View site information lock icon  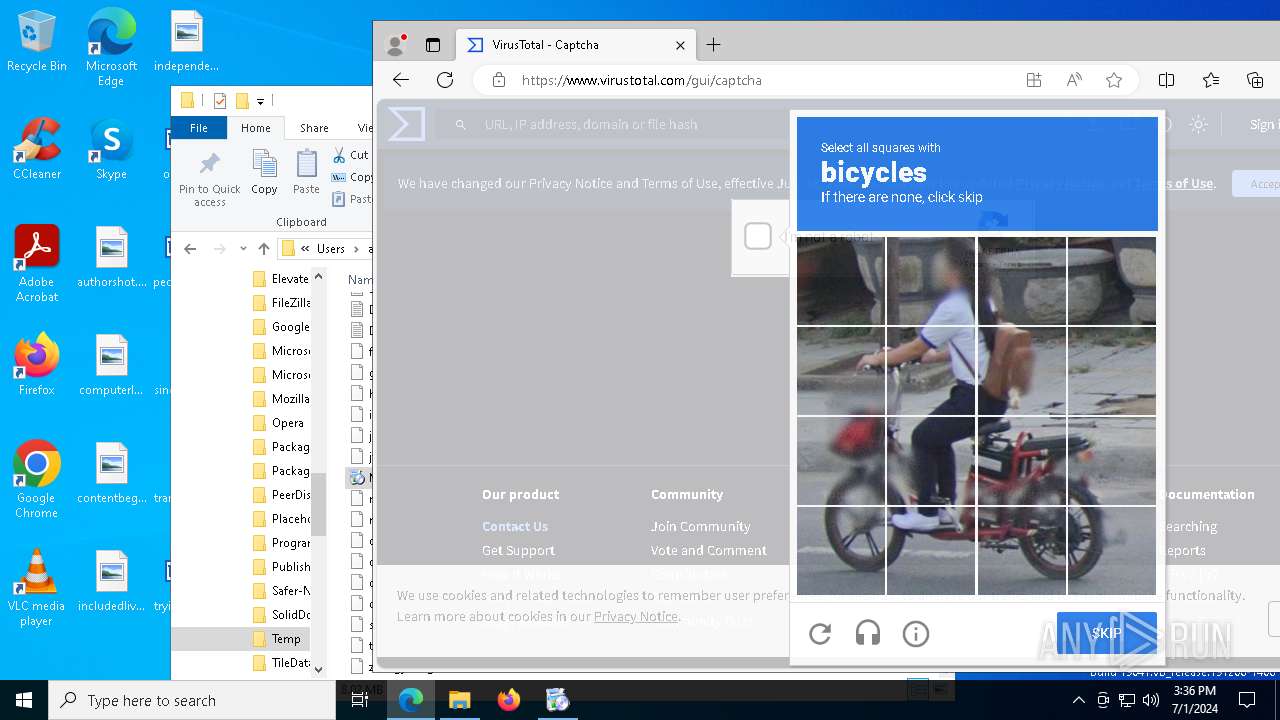(x=498, y=80)
